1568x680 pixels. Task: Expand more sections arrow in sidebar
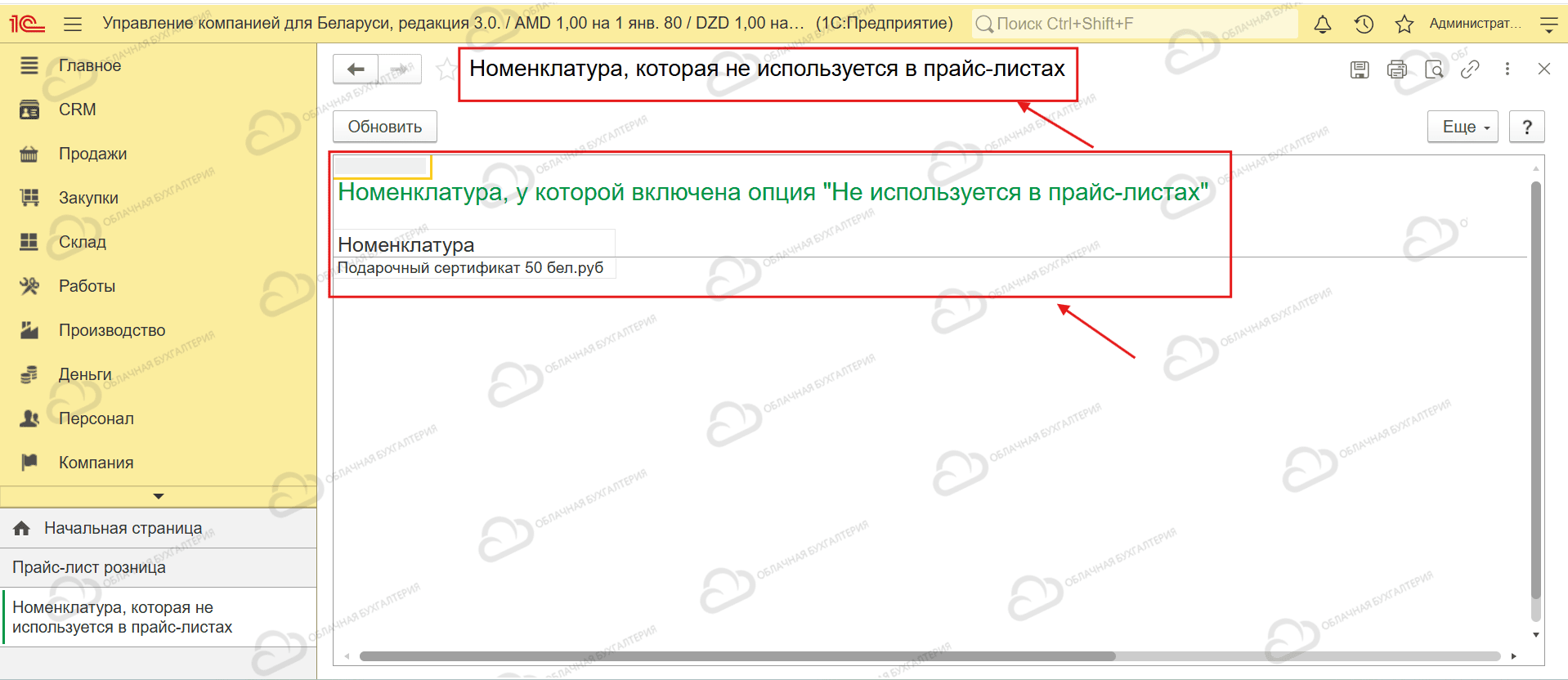click(159, 496)
